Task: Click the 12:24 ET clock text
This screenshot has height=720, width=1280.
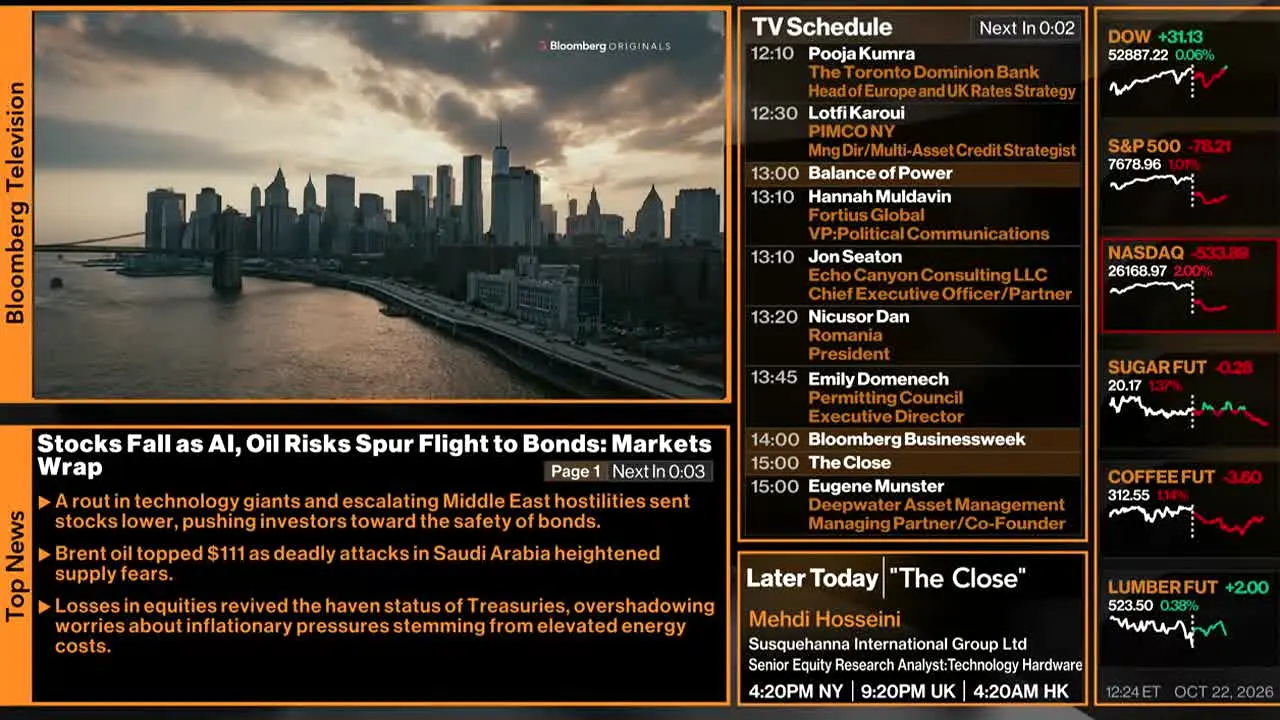Action: 1133,692
